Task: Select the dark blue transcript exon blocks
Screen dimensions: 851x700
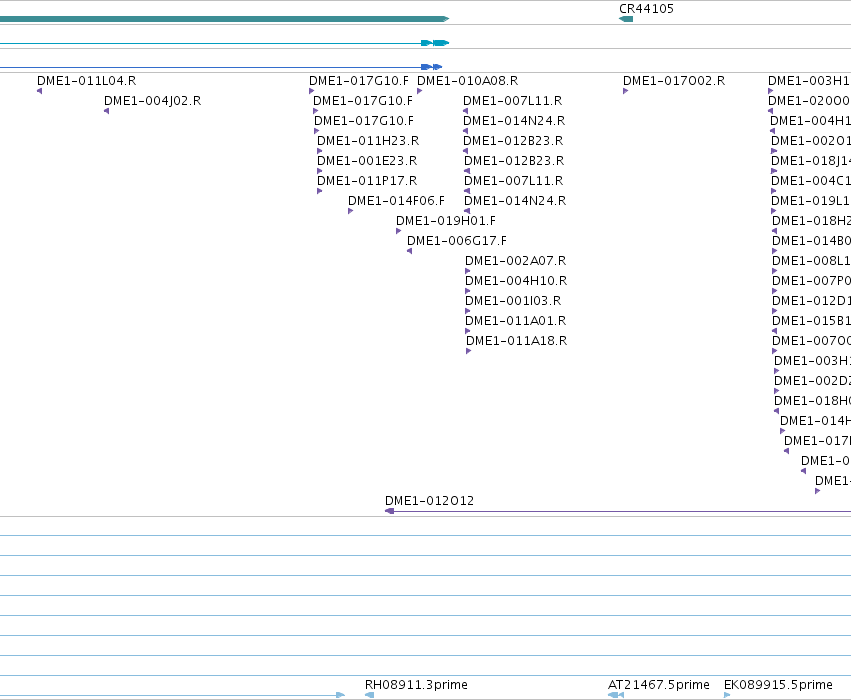Action: pos(431,67)
